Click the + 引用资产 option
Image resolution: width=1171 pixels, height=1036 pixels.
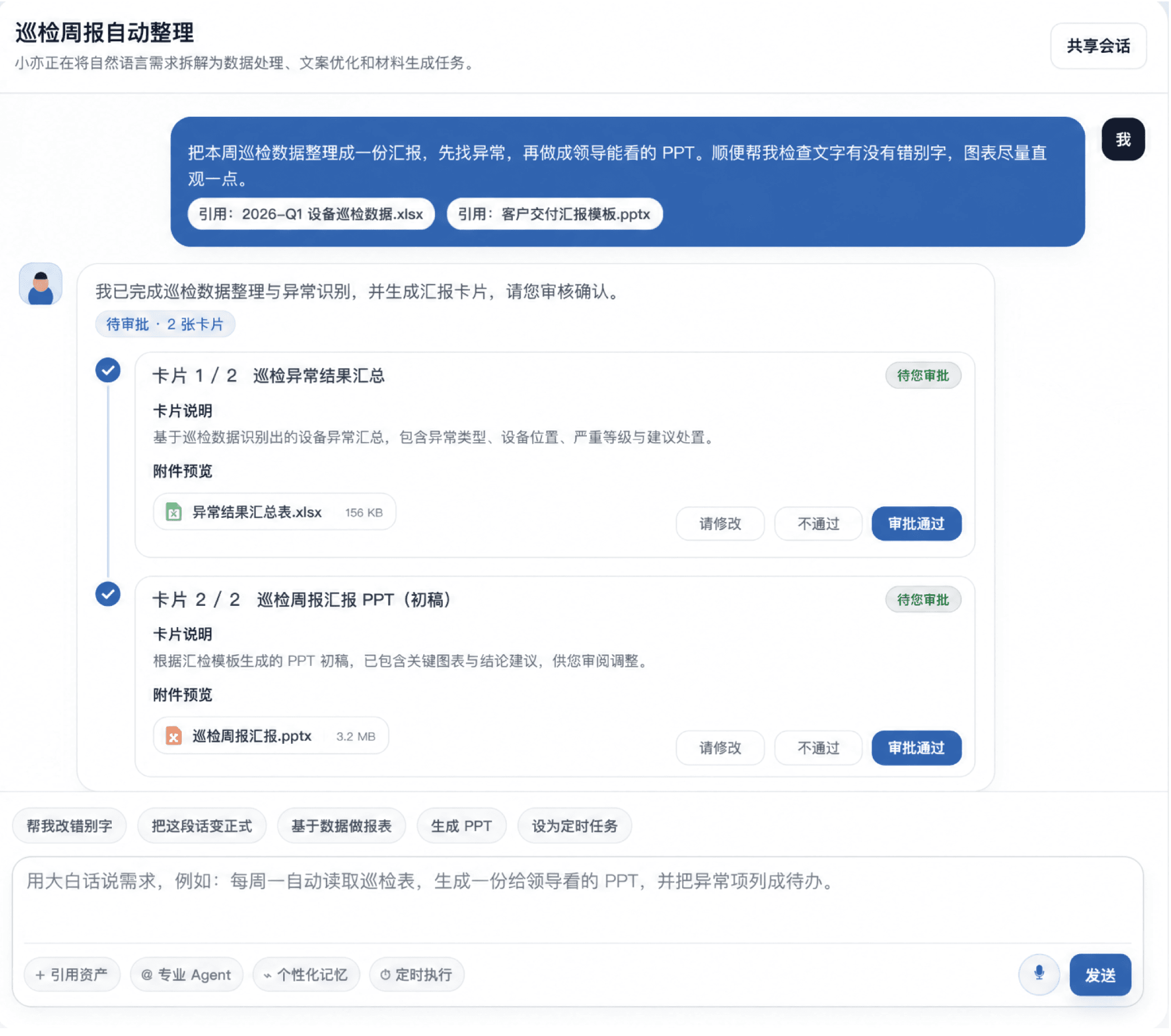[72, 974]
